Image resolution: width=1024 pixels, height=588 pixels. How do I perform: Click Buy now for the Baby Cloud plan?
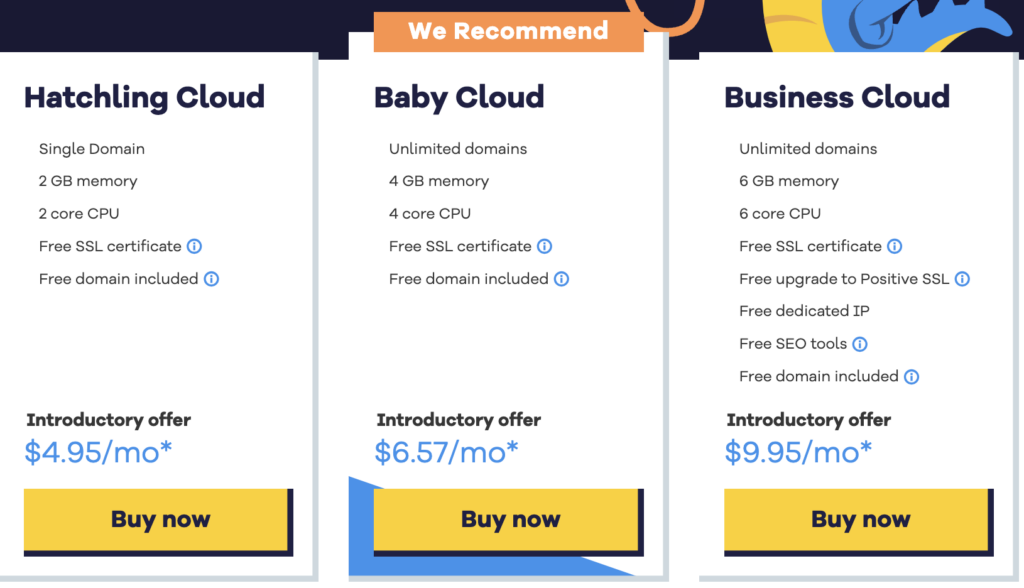(x=507, y=519)
